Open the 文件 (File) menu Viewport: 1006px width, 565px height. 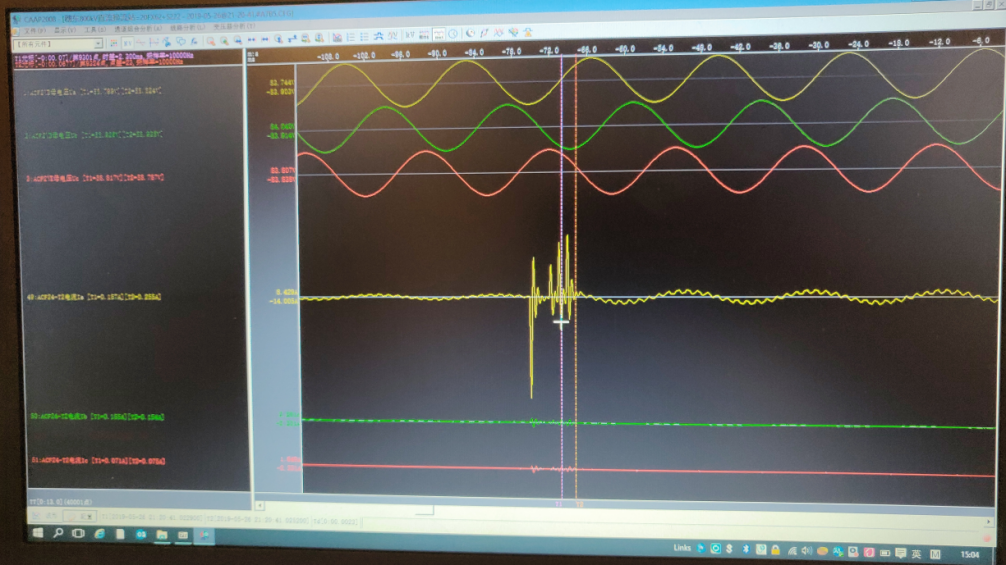click(34, 31)
